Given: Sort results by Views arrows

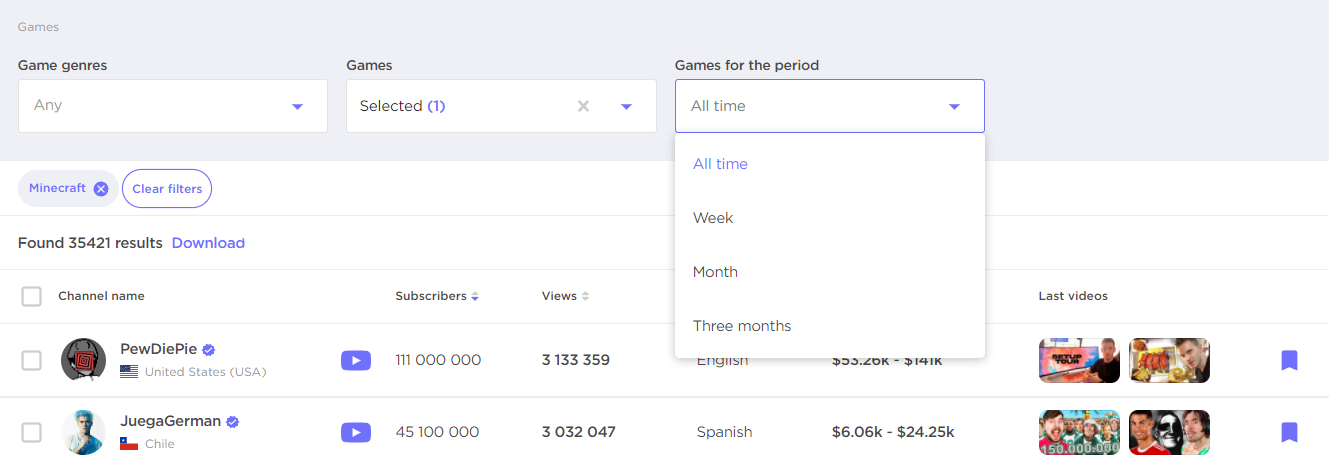Looking at the screenshot, I should [585, 296].
